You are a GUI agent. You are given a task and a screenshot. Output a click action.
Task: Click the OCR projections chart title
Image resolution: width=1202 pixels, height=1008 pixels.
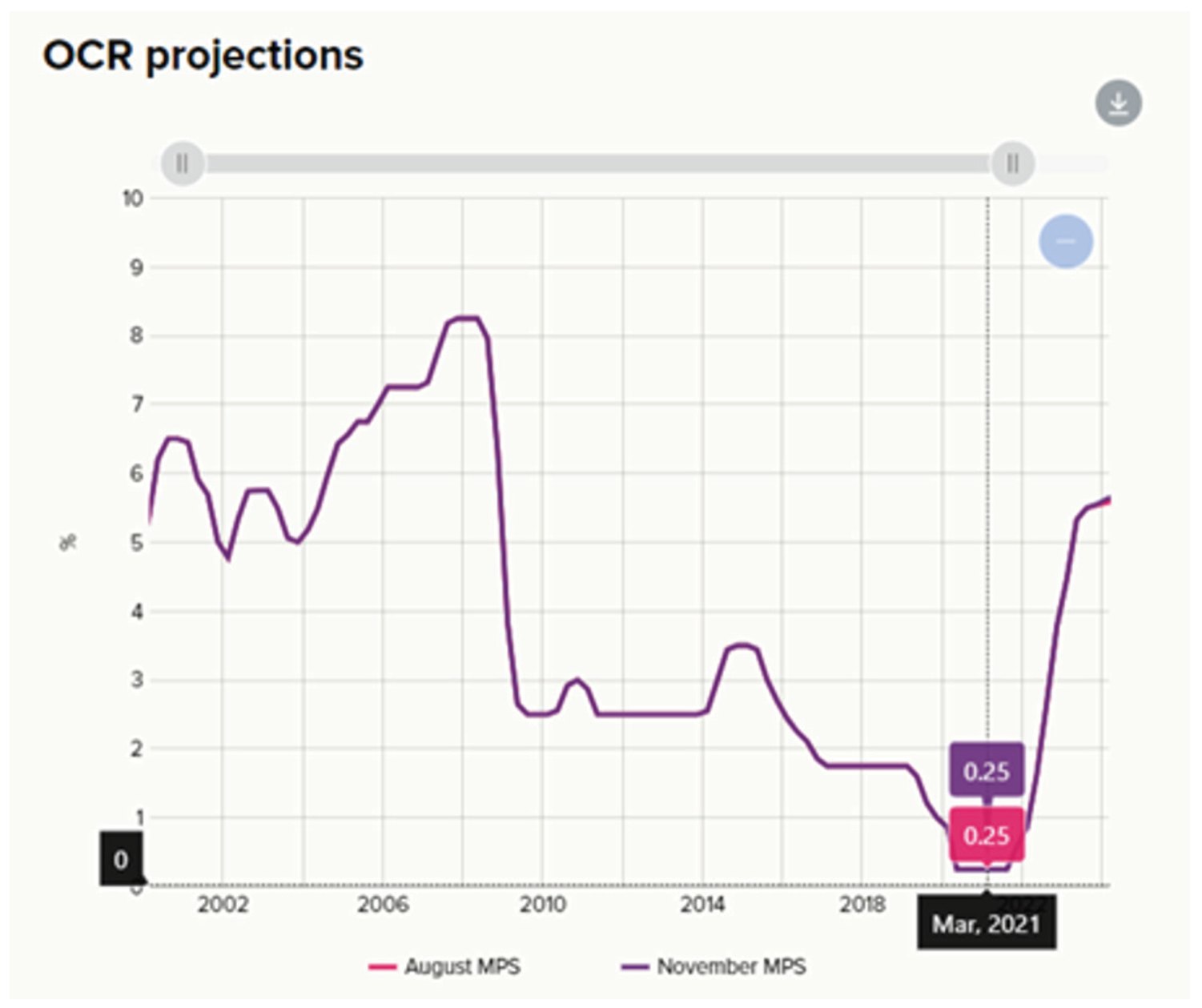coord(203,56)
